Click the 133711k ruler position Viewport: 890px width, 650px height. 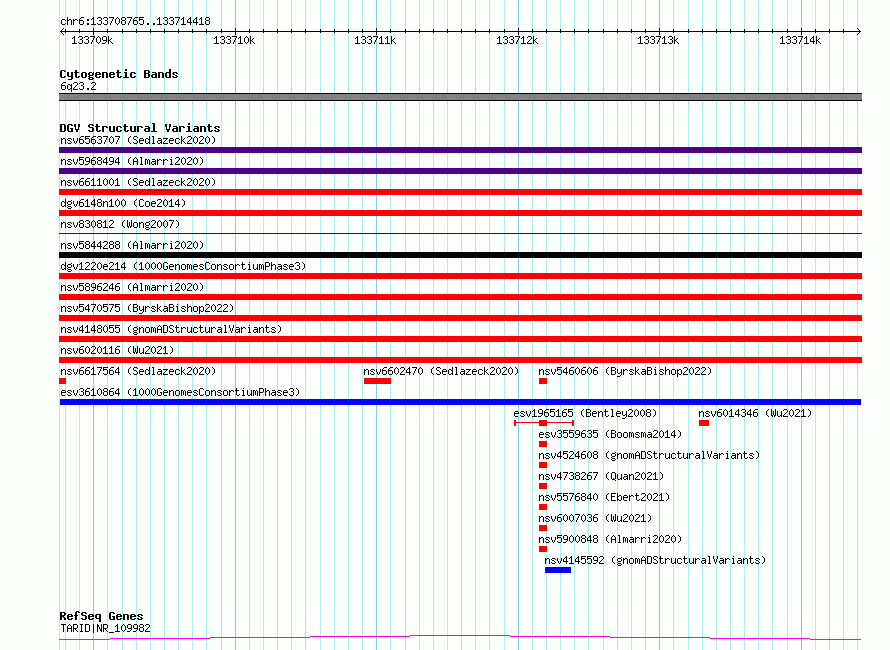(x=375, y=40)
